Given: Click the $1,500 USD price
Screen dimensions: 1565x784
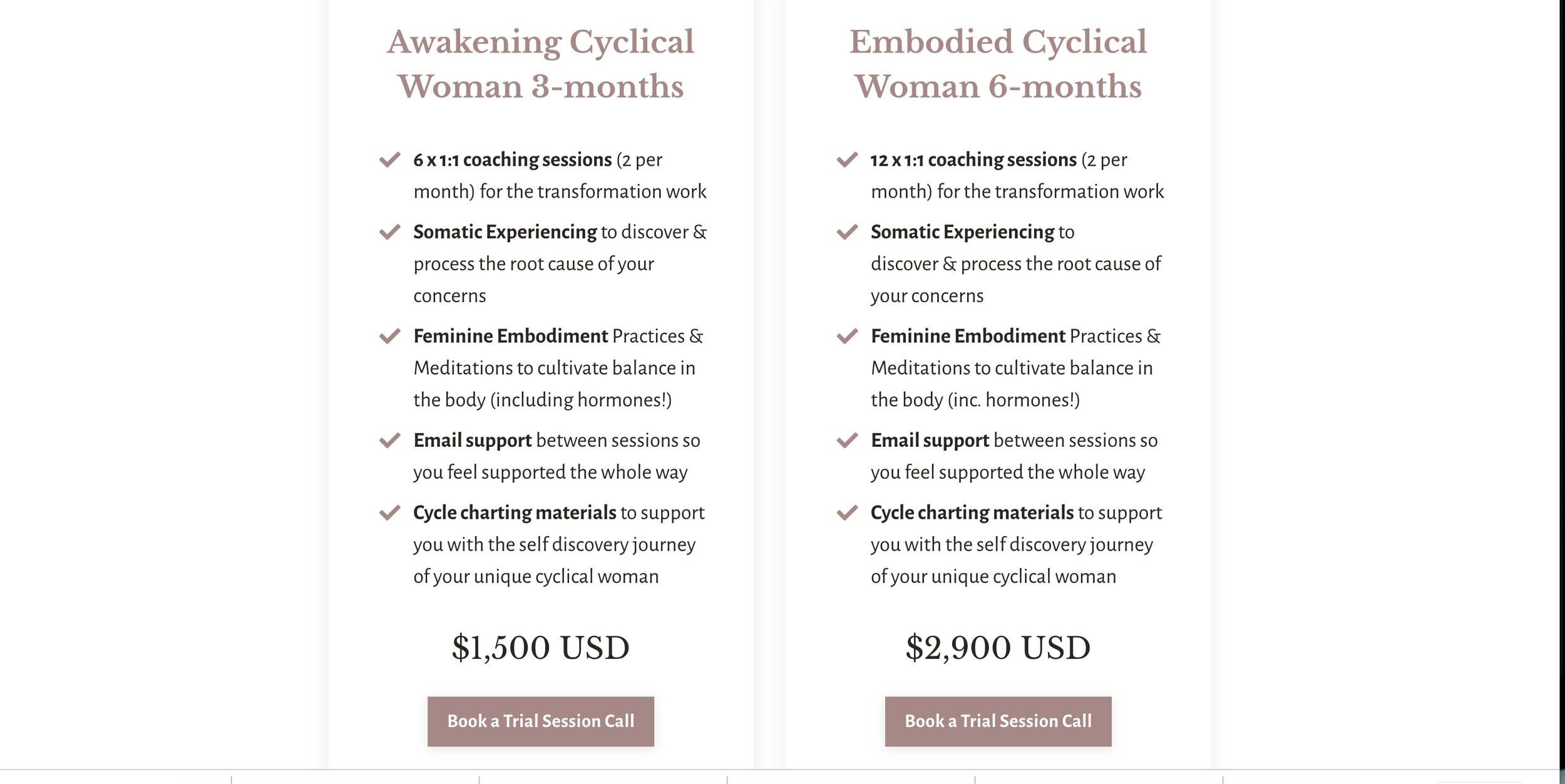Looking at the screenshot, I should pos(540,648).
